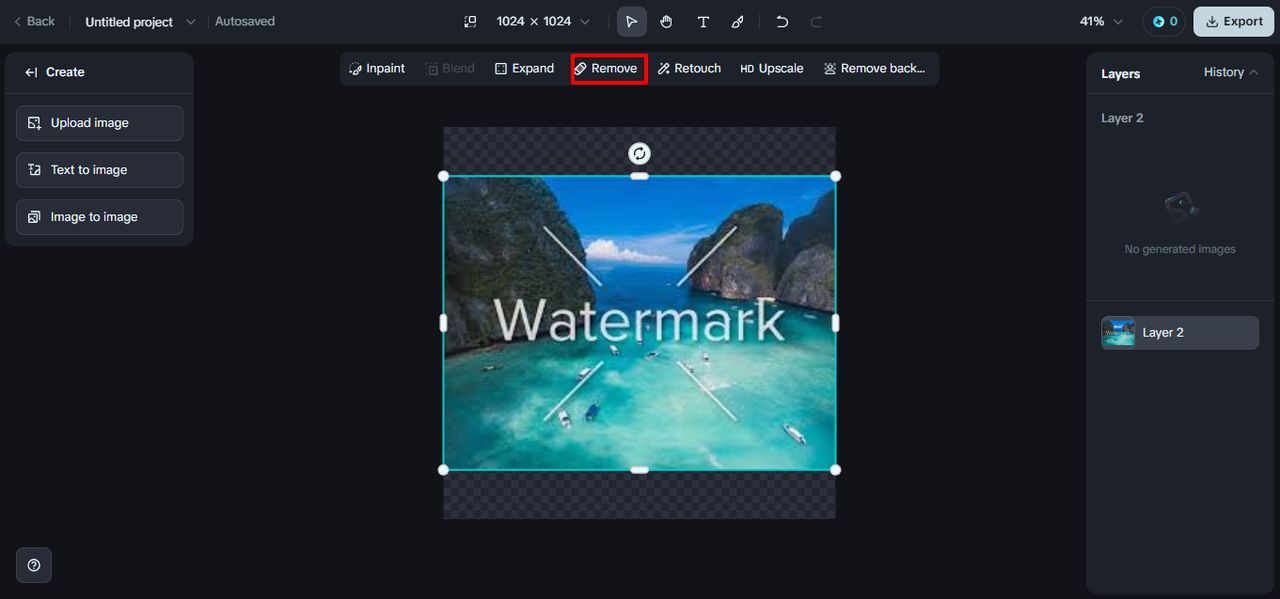Click the Upload image button

pos(99,123)
